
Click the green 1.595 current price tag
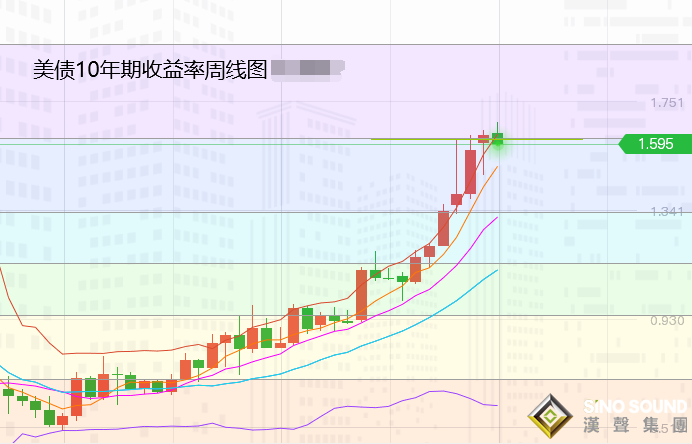(x=654, y=144)
